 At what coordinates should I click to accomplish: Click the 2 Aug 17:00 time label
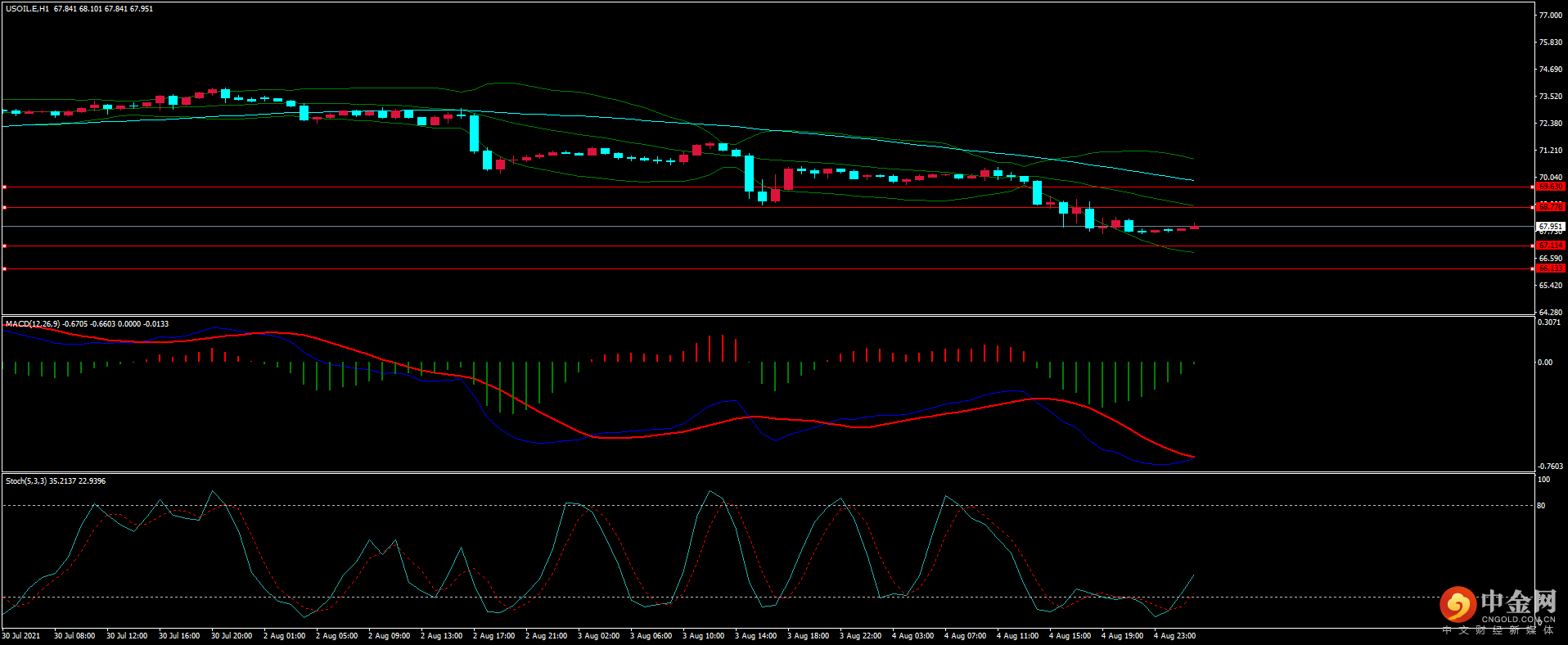click(x=493, y=636)
